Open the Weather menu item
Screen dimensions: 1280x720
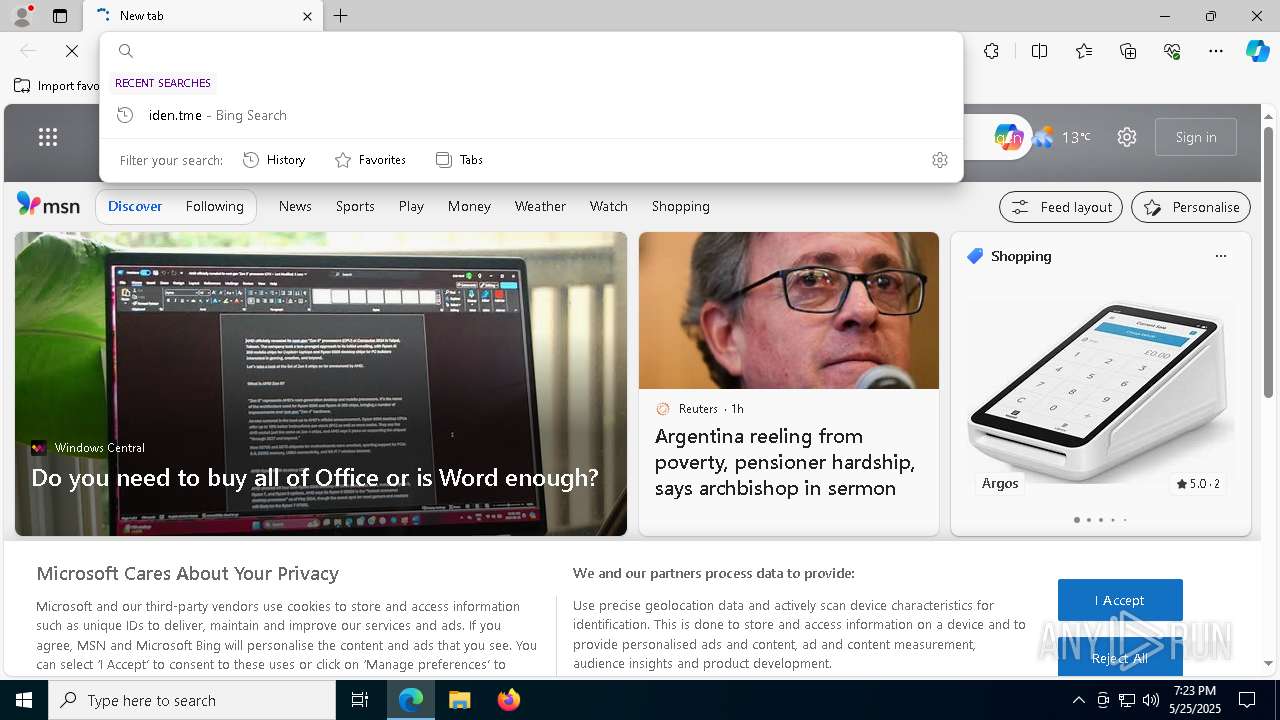point(540,206)
